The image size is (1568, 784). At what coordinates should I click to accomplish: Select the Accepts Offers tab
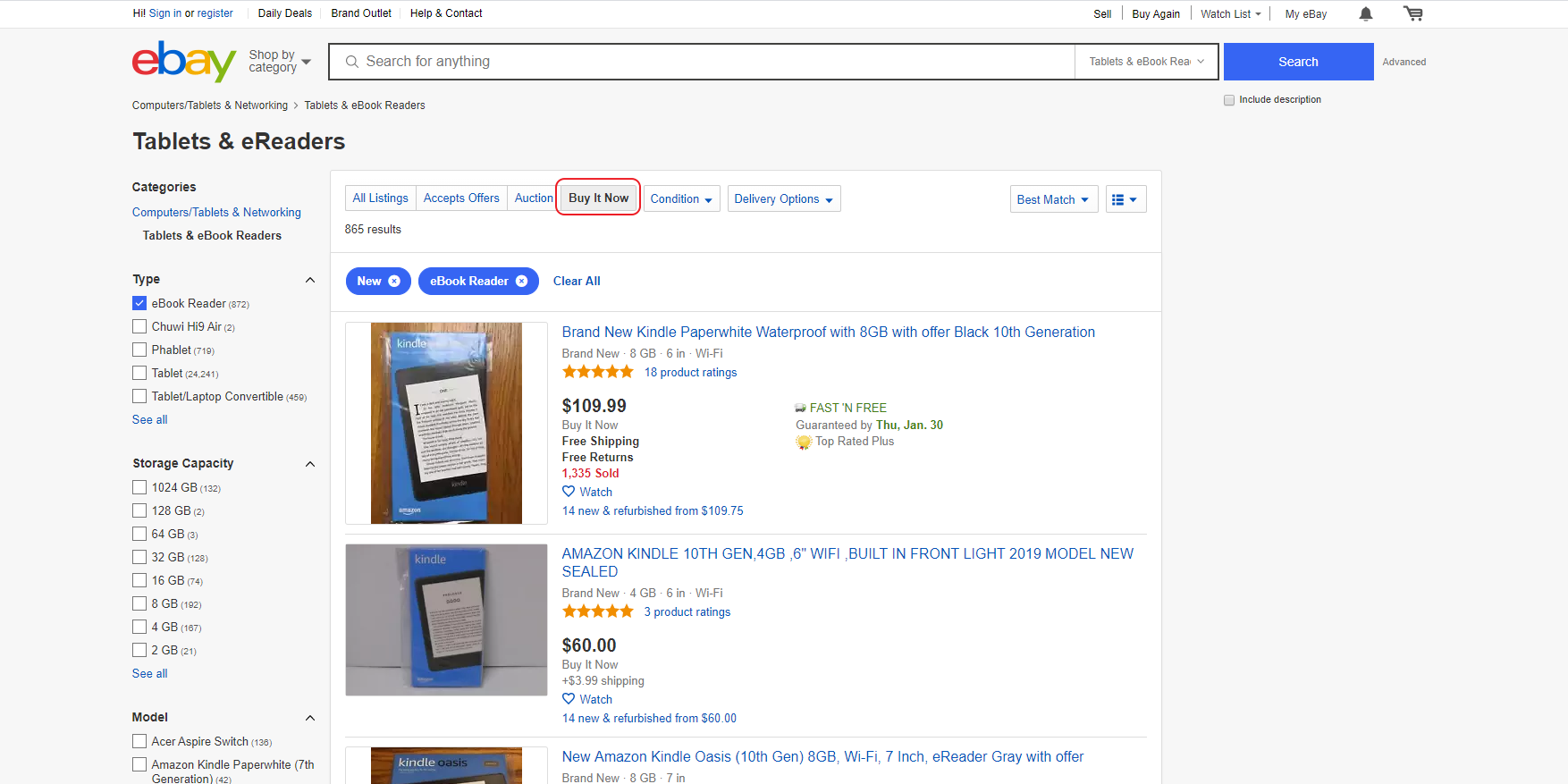(461, 198)
